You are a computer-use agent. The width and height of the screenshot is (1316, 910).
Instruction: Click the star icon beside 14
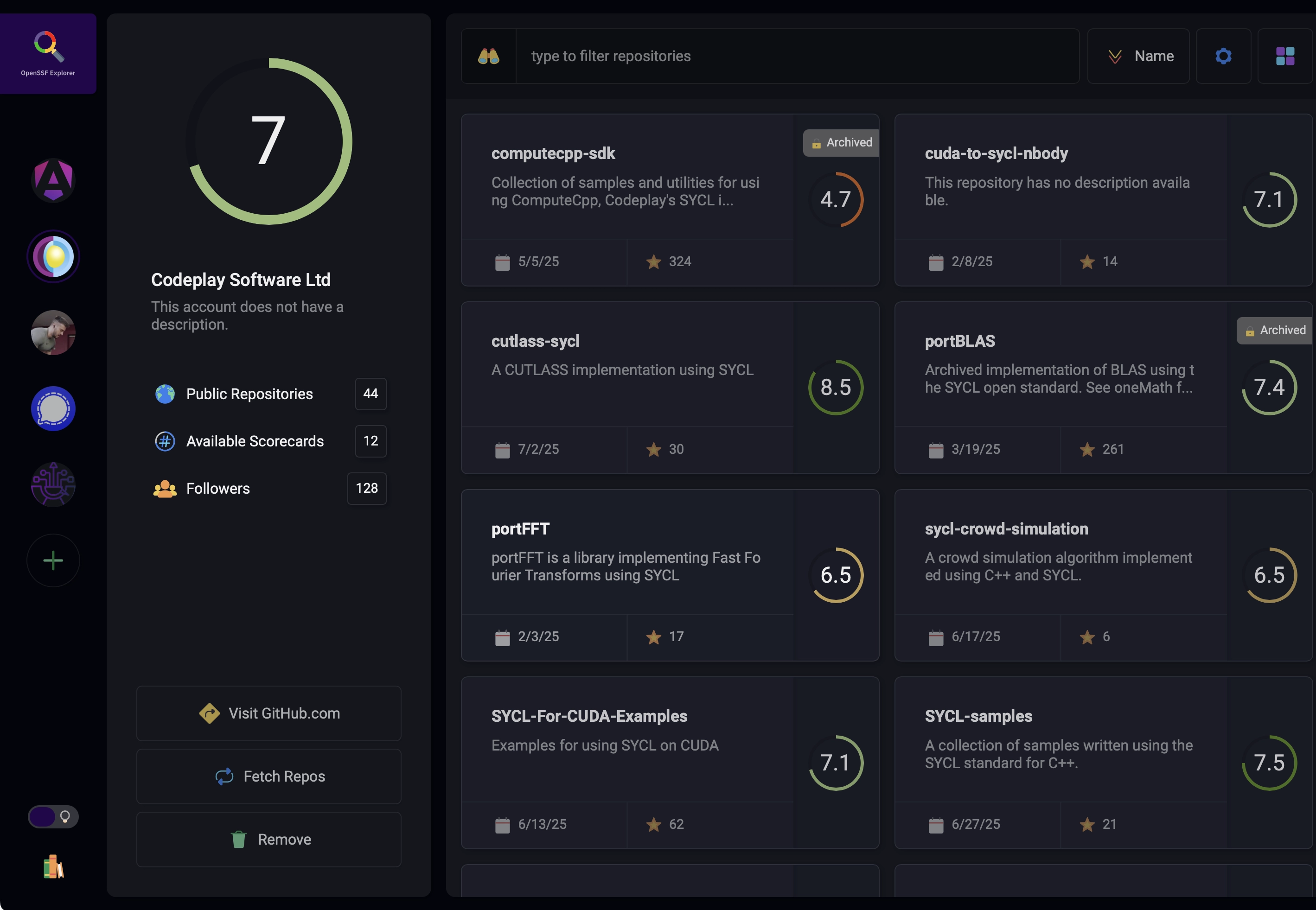coord(1087,262)
